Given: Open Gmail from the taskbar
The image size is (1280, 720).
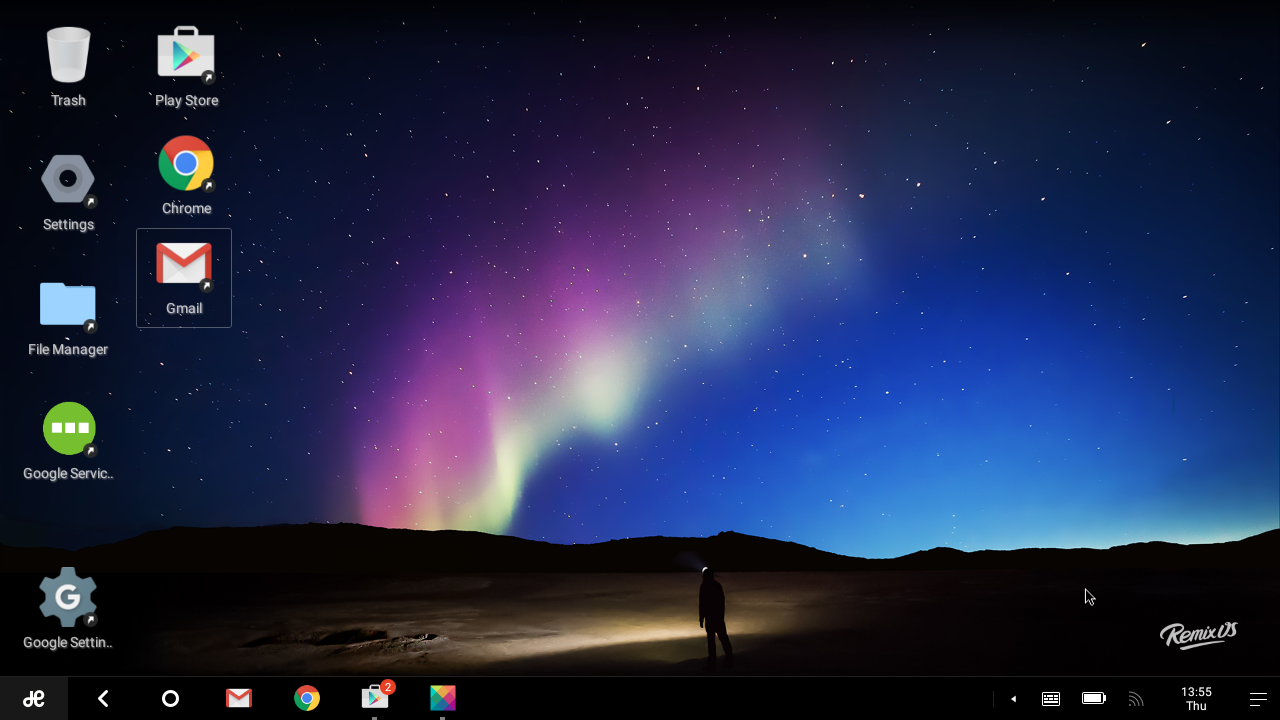Looking at the screenshot, I should 238,699.
